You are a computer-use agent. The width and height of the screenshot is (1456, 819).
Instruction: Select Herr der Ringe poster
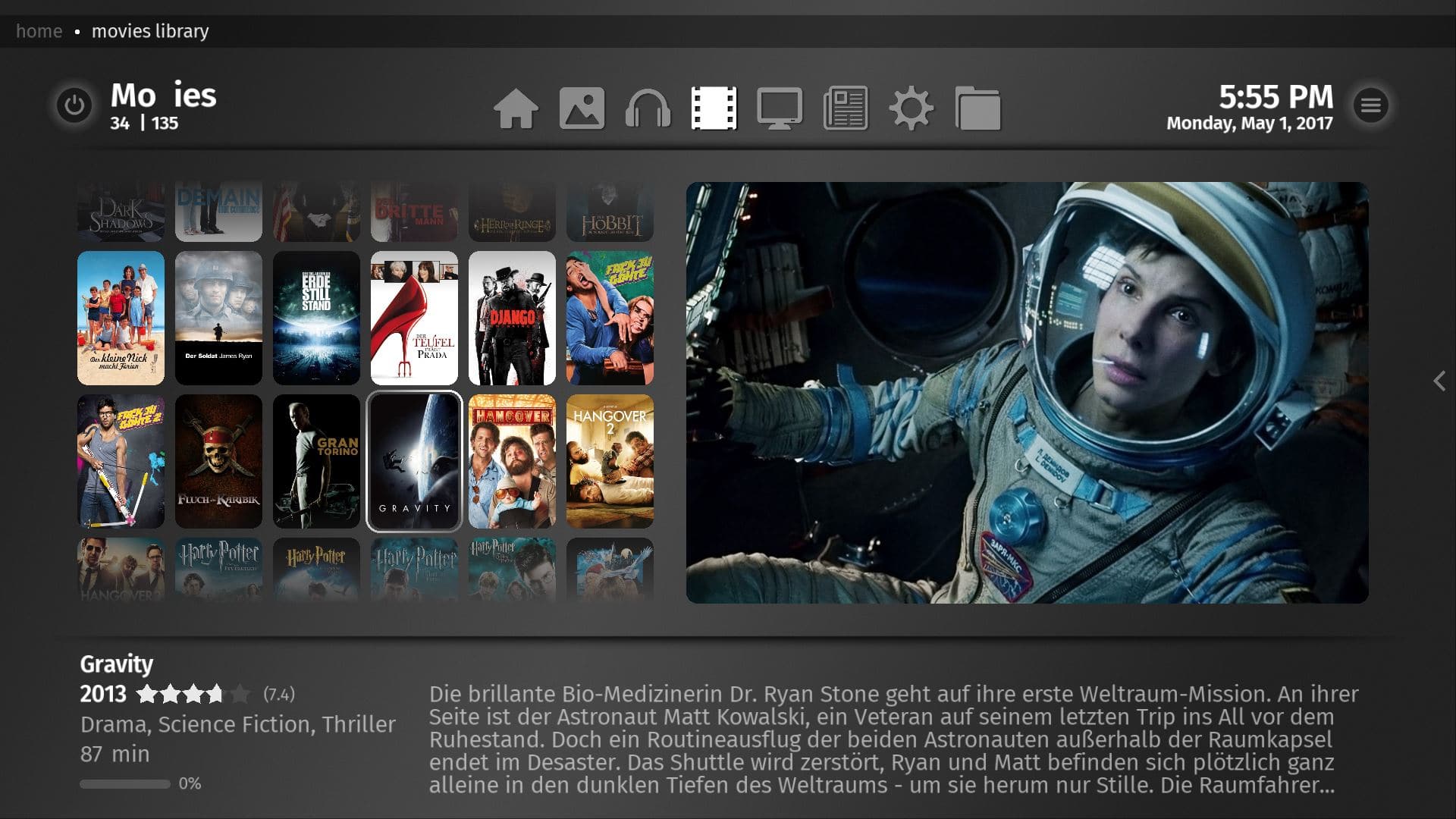pos(512,212)
